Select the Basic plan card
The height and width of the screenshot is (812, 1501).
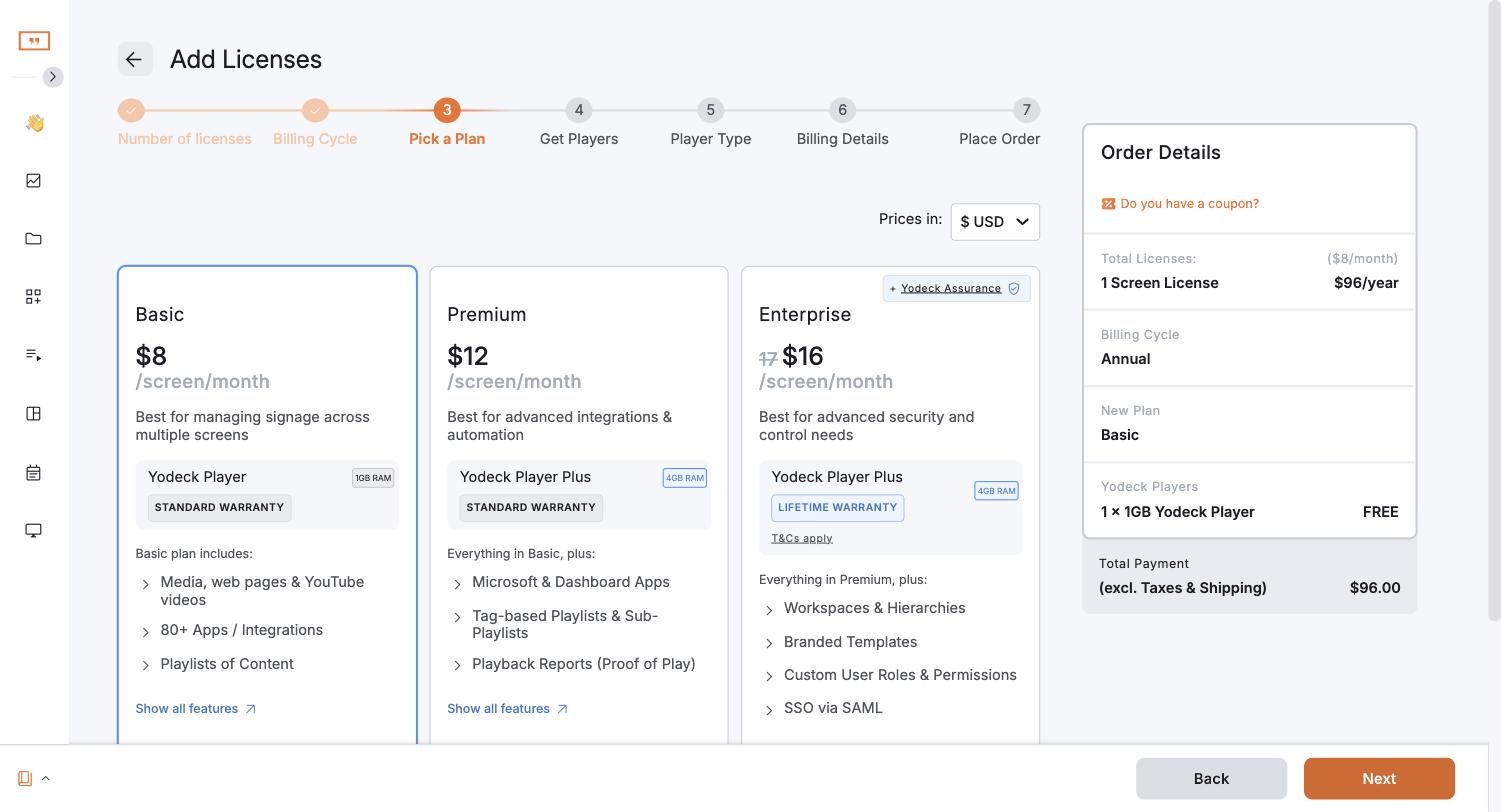pyautogui.click(x=267, y=505)
